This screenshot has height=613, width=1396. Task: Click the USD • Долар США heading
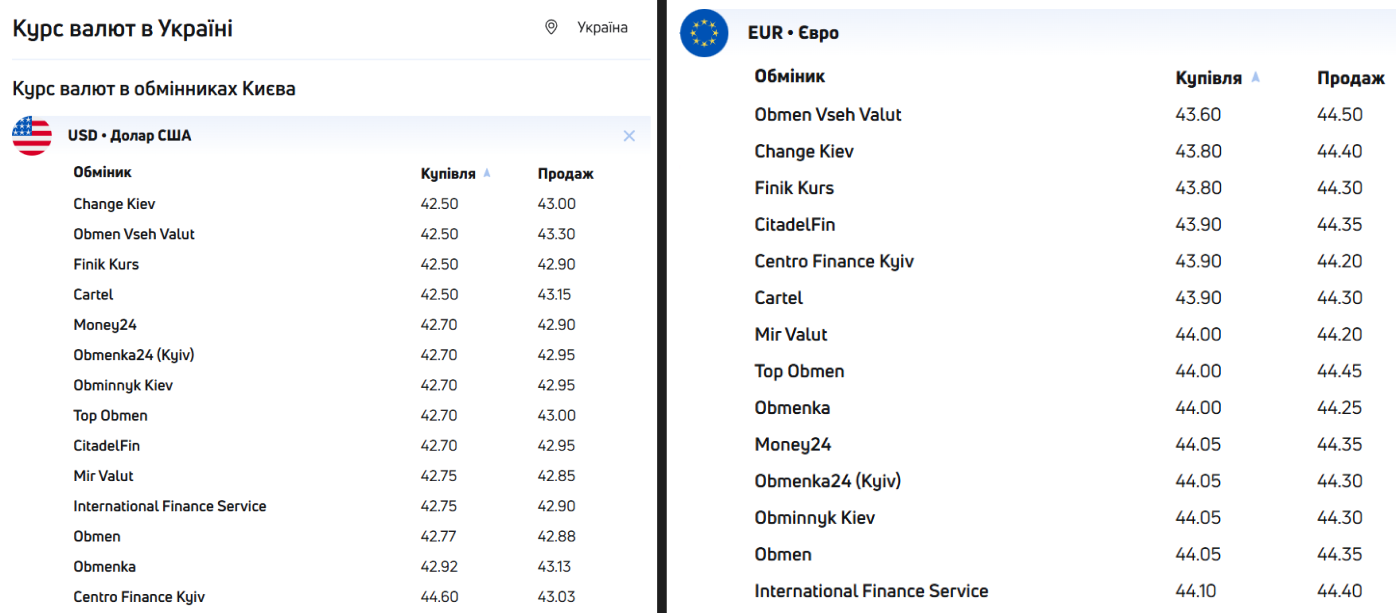click(x=129, y=136)
